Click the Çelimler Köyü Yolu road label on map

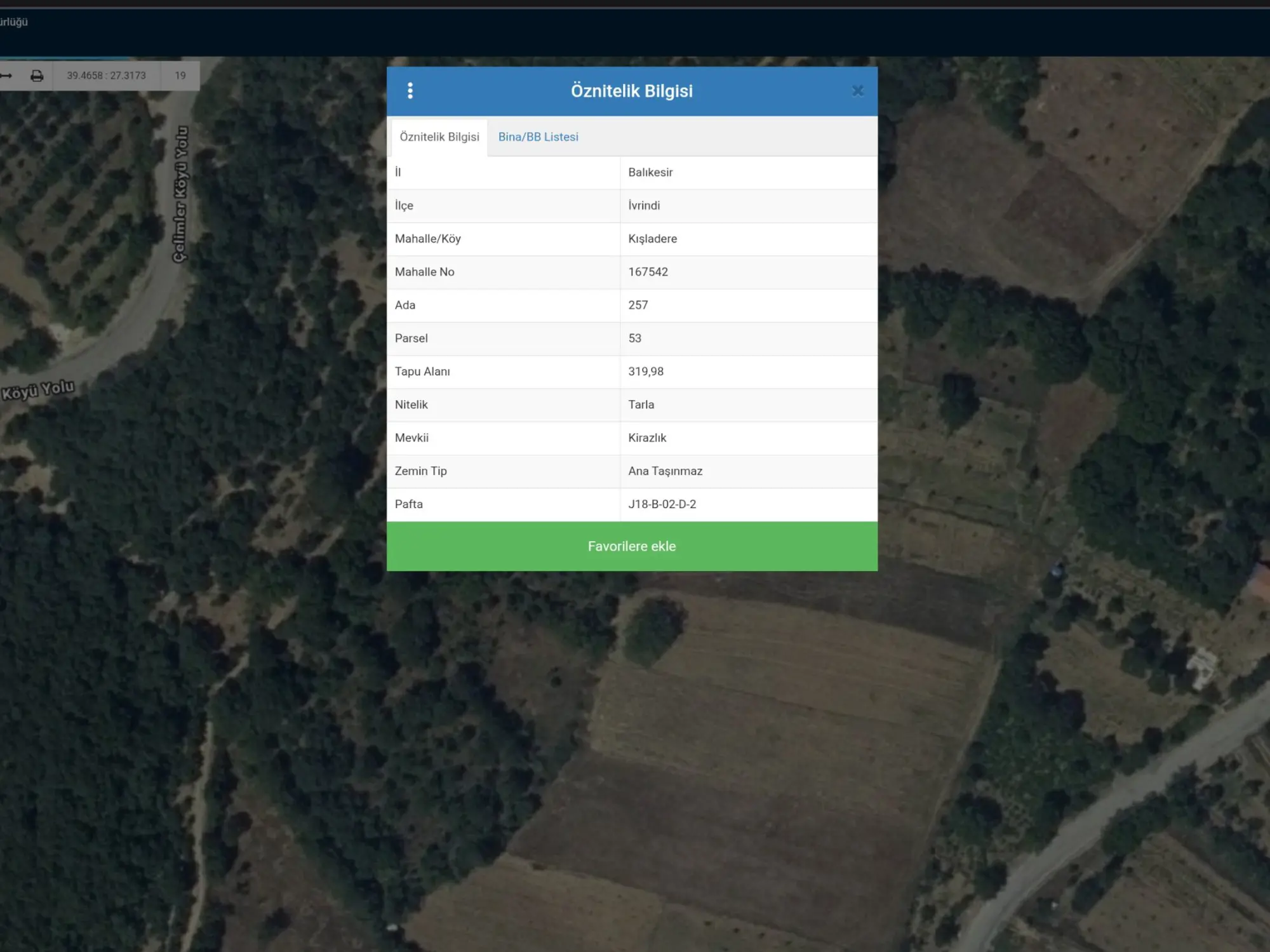(181, 194)
